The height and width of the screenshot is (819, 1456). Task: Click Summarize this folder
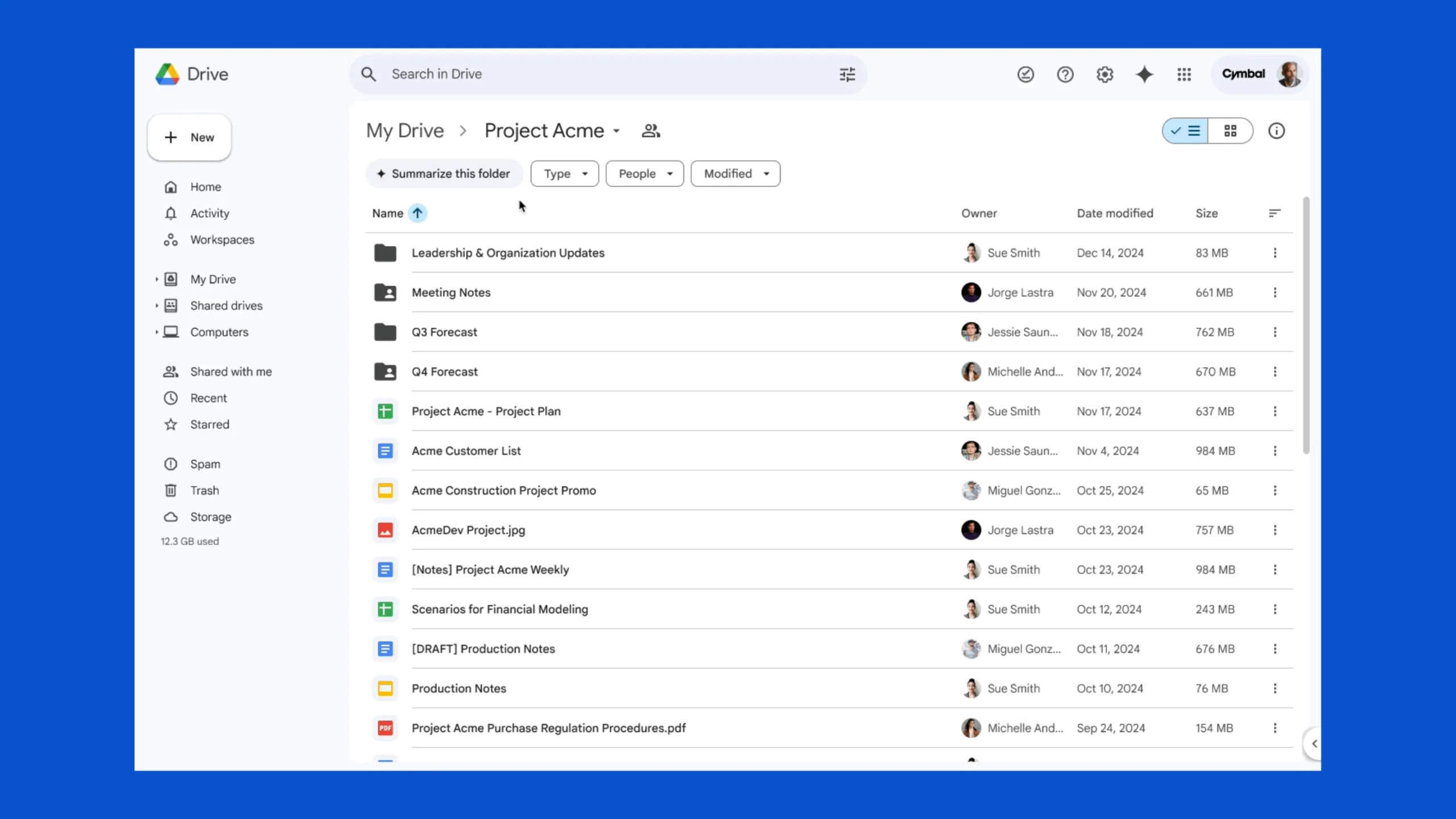(444, 173)
